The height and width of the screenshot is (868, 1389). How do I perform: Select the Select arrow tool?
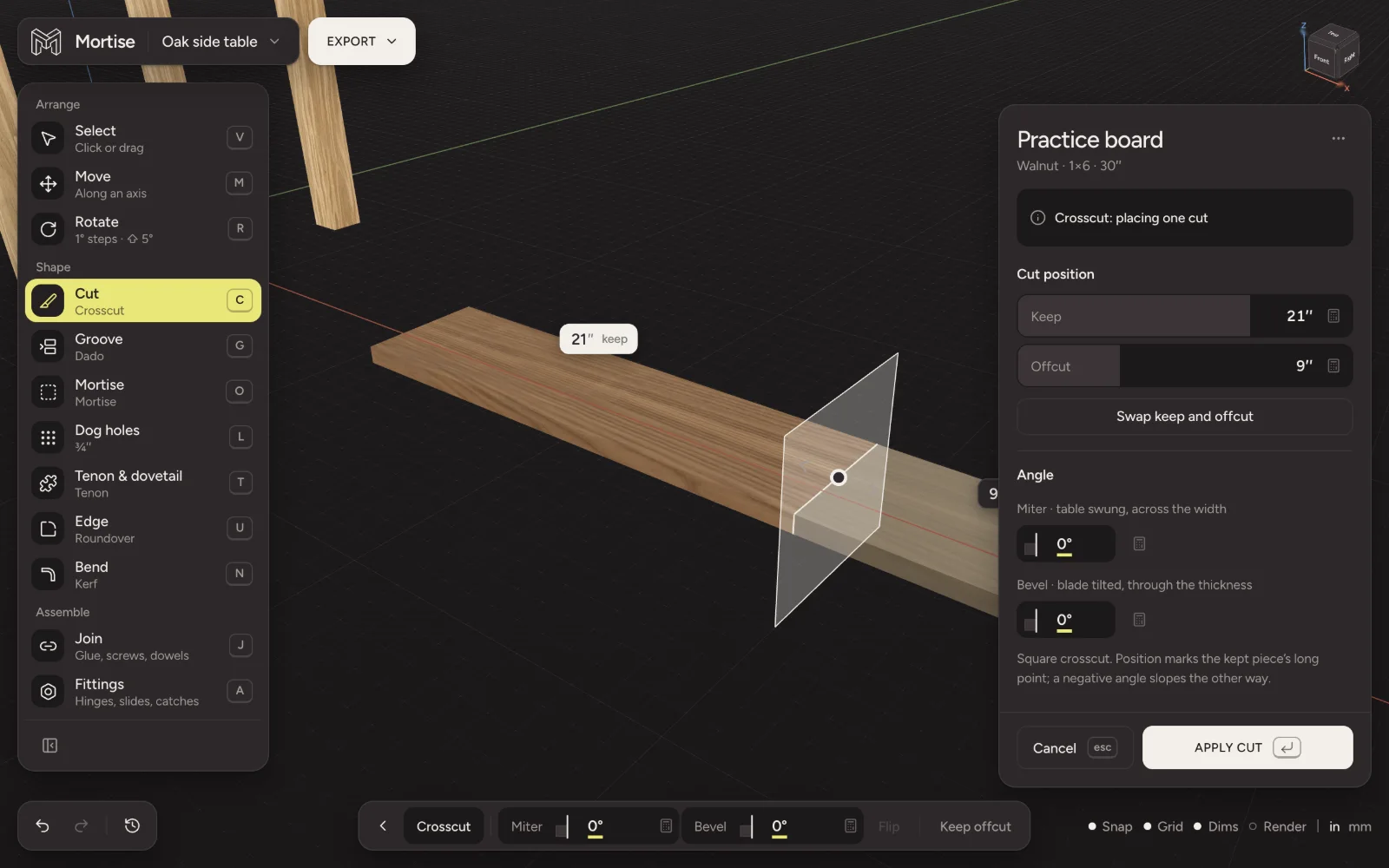click(x=143, y=138)
